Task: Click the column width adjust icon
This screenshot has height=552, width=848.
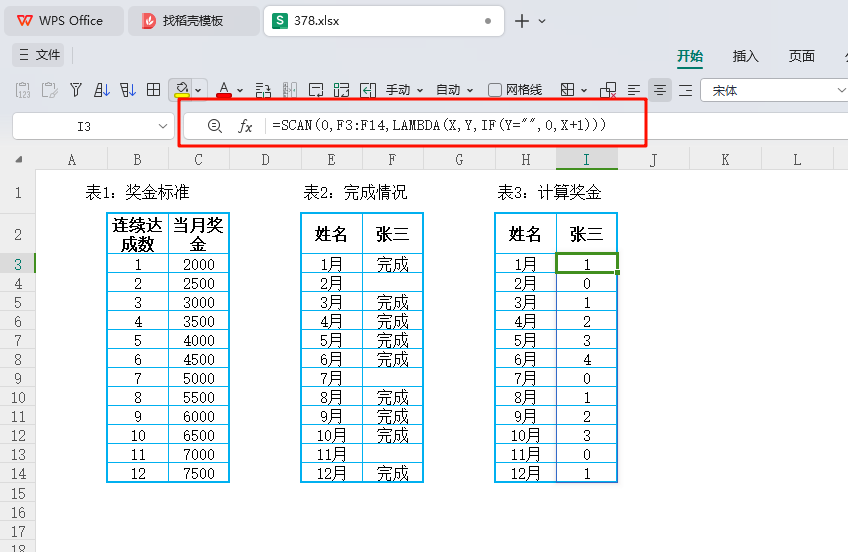Action: pyautogui.click(x=290, y=90)
